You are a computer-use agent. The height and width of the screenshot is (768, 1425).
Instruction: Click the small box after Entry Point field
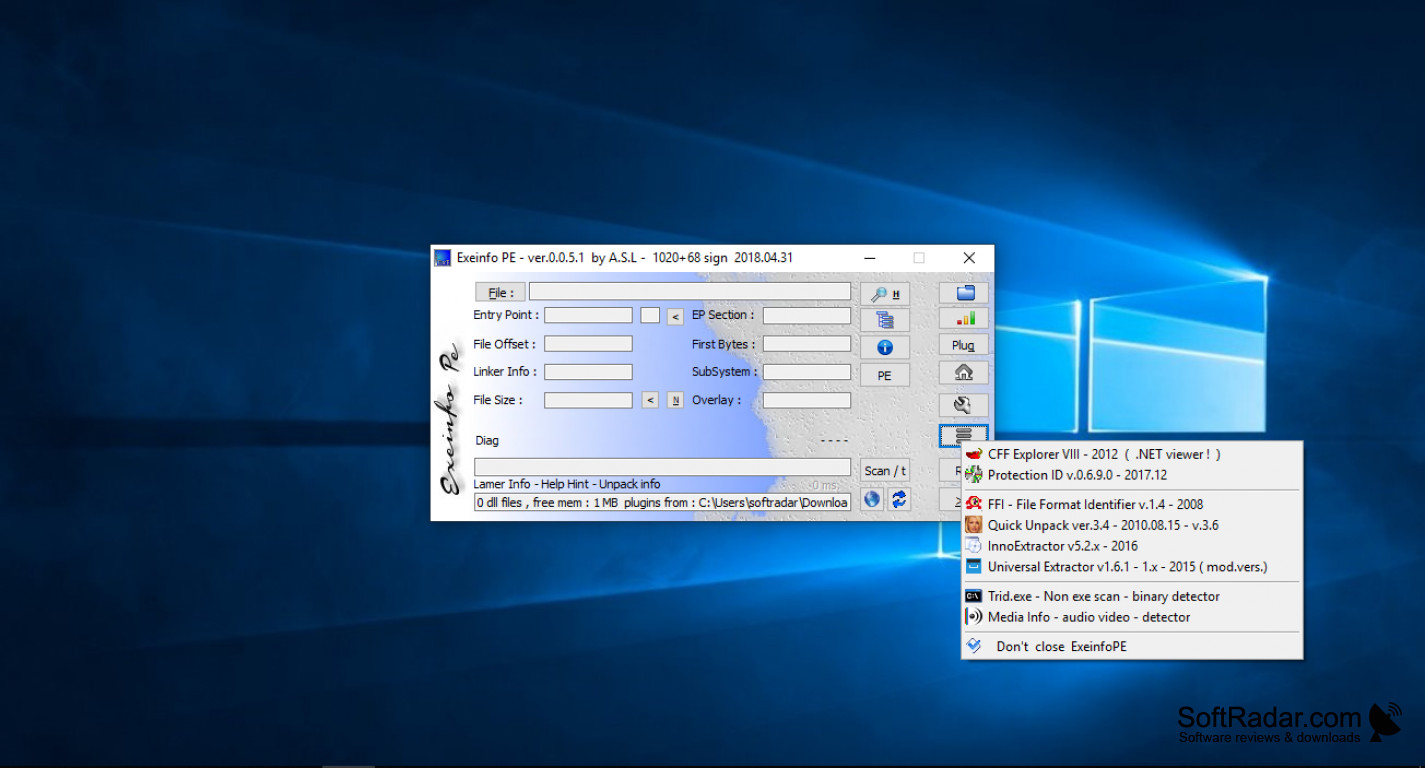coord(650,315)
